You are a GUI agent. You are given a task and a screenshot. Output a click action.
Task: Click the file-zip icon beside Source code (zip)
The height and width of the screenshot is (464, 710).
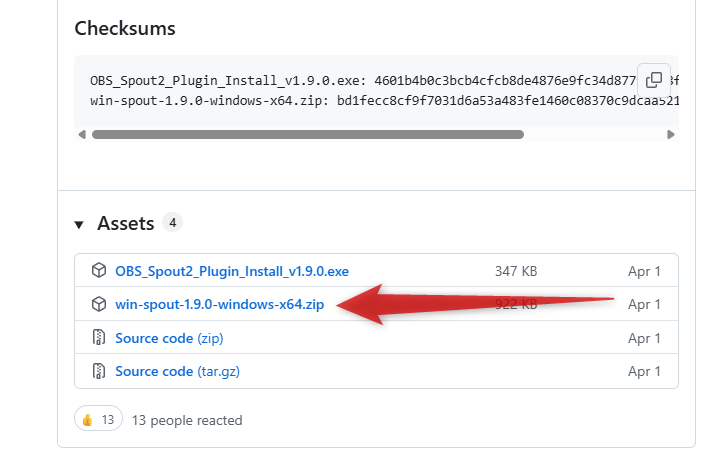pos(99,338)
